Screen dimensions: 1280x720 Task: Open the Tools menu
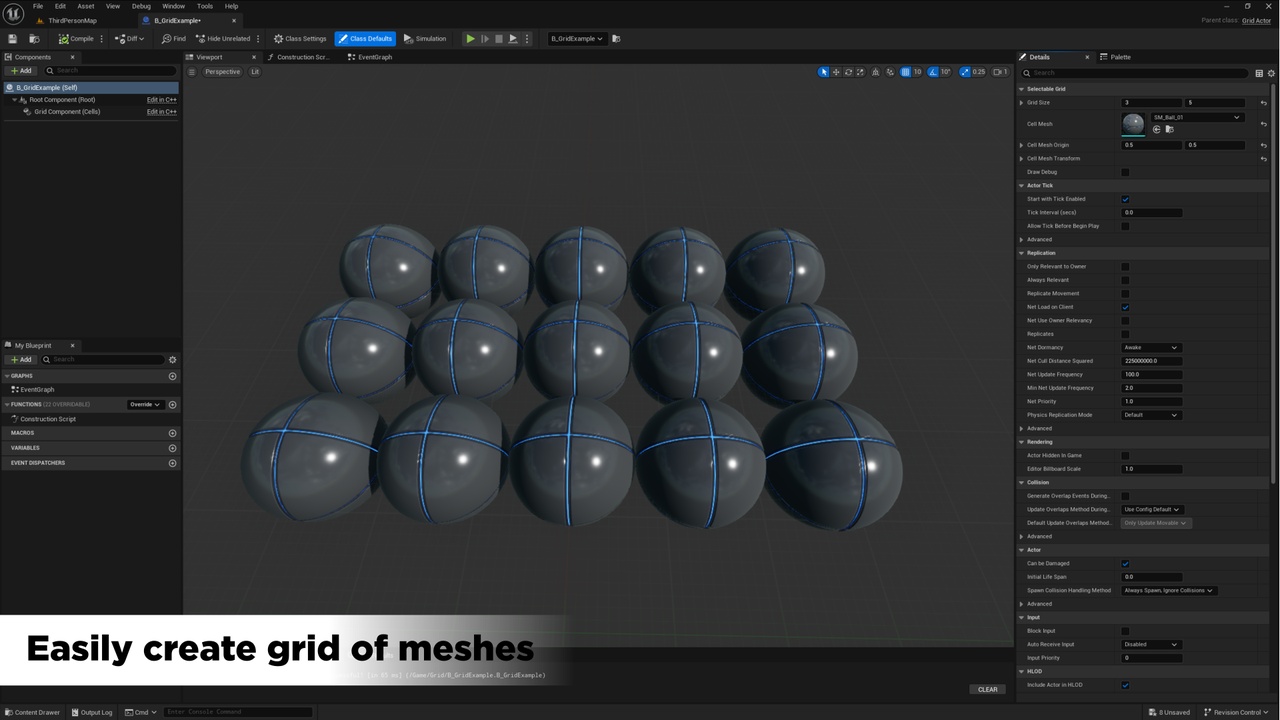(x=204, y=6)
